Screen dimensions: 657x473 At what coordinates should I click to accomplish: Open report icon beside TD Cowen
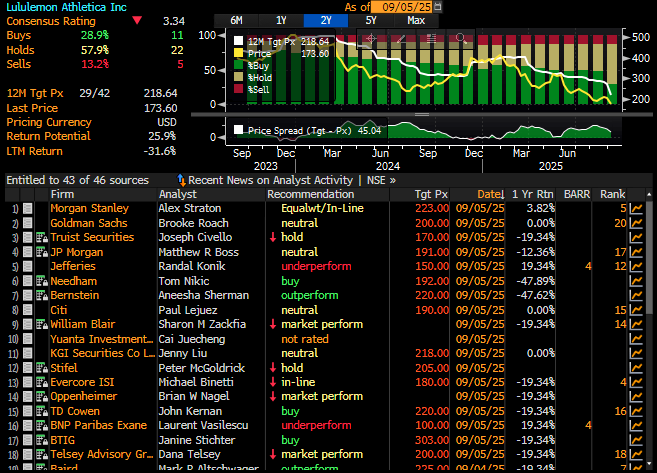pos(41,411)
